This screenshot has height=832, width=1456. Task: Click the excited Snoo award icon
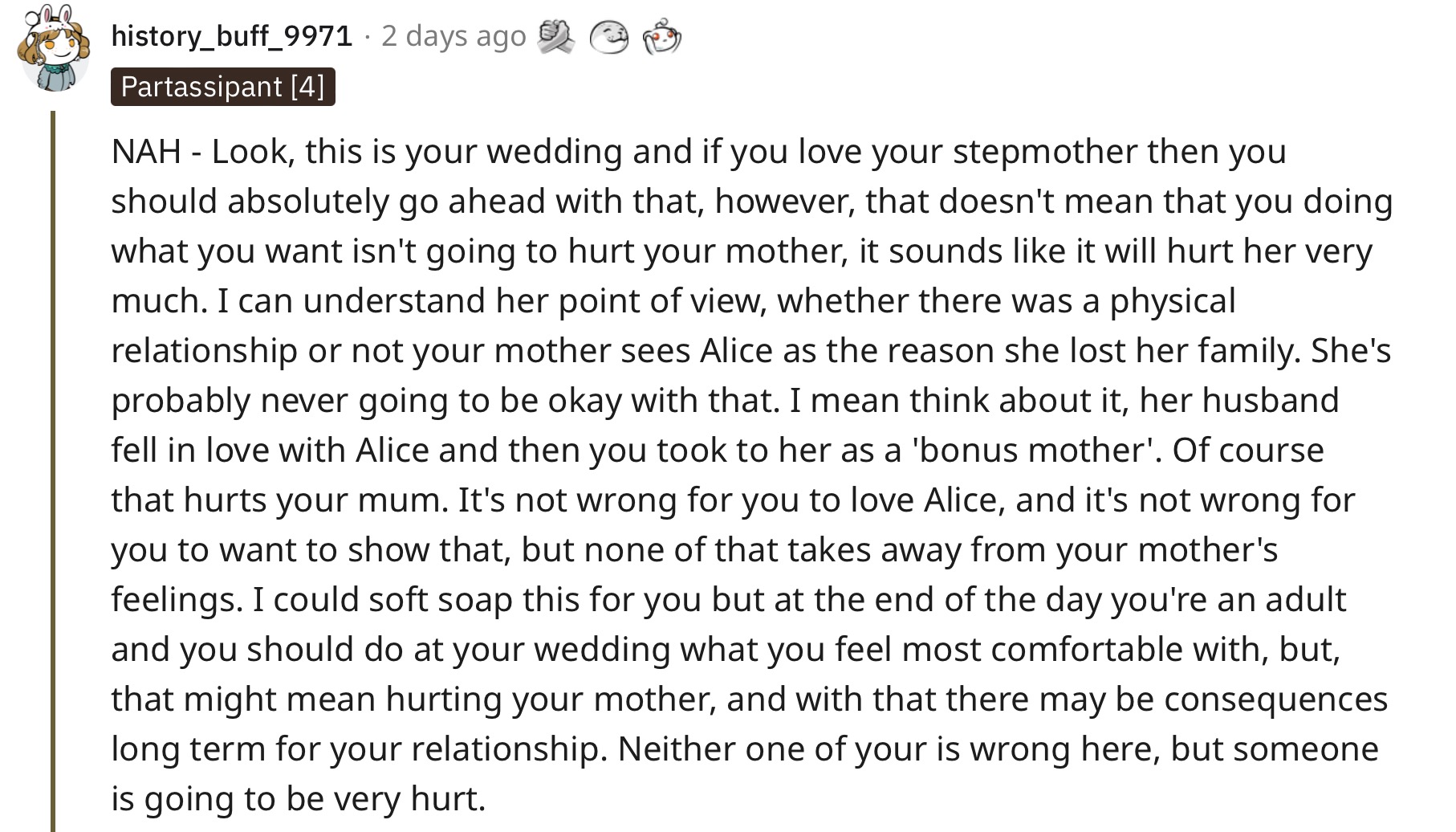click(662, 37)
